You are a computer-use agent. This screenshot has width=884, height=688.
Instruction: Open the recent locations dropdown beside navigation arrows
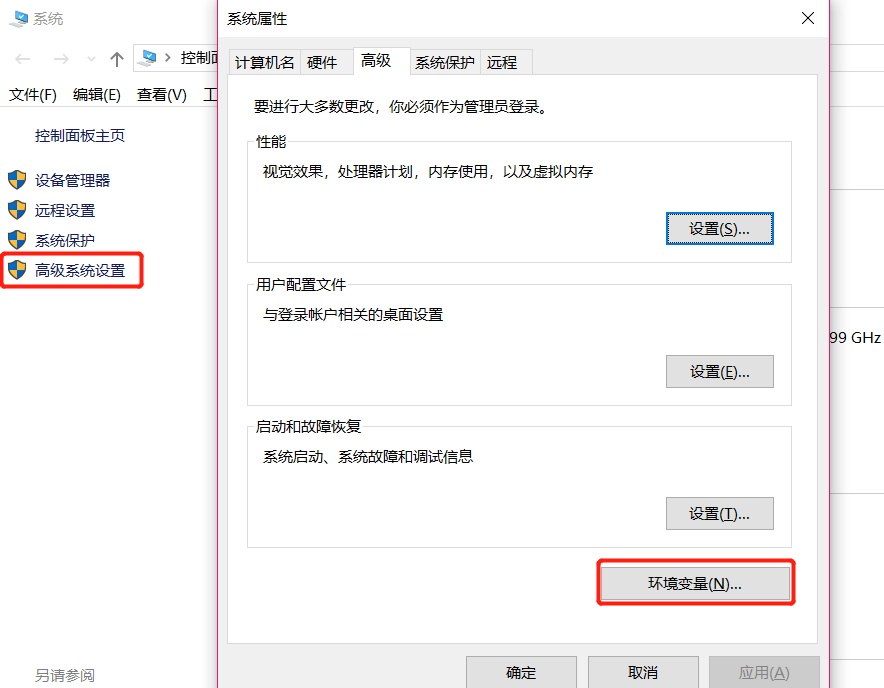(90, 58)
